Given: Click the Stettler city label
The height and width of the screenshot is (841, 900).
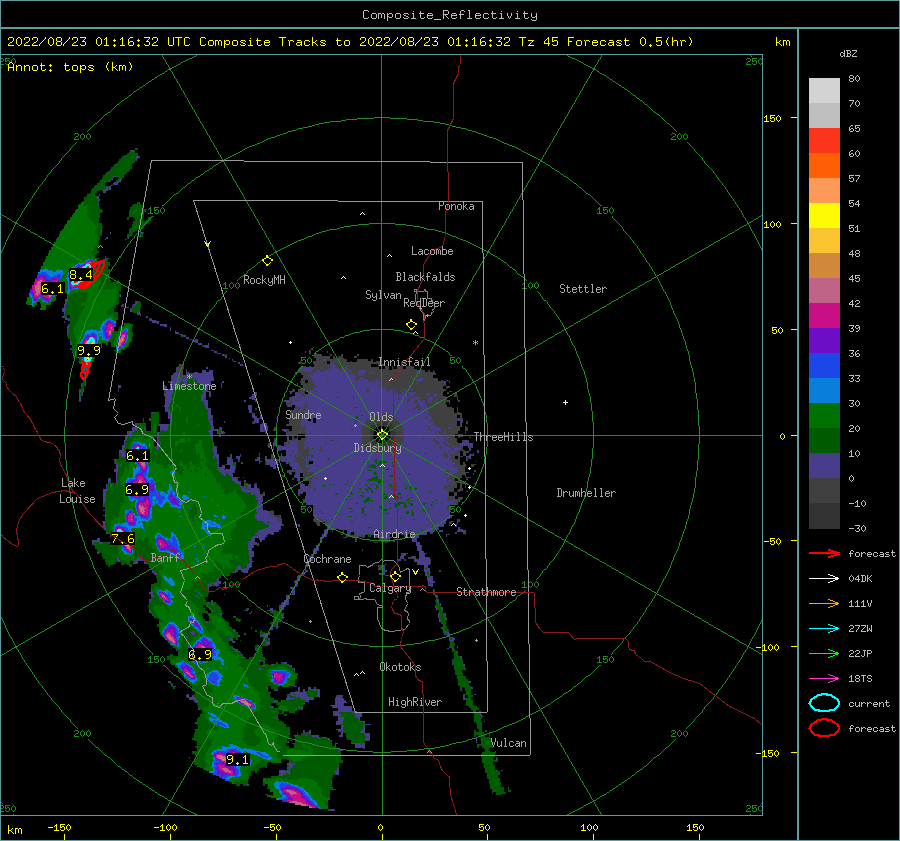Looking at the screenshot, I should (x=583, y=289).
